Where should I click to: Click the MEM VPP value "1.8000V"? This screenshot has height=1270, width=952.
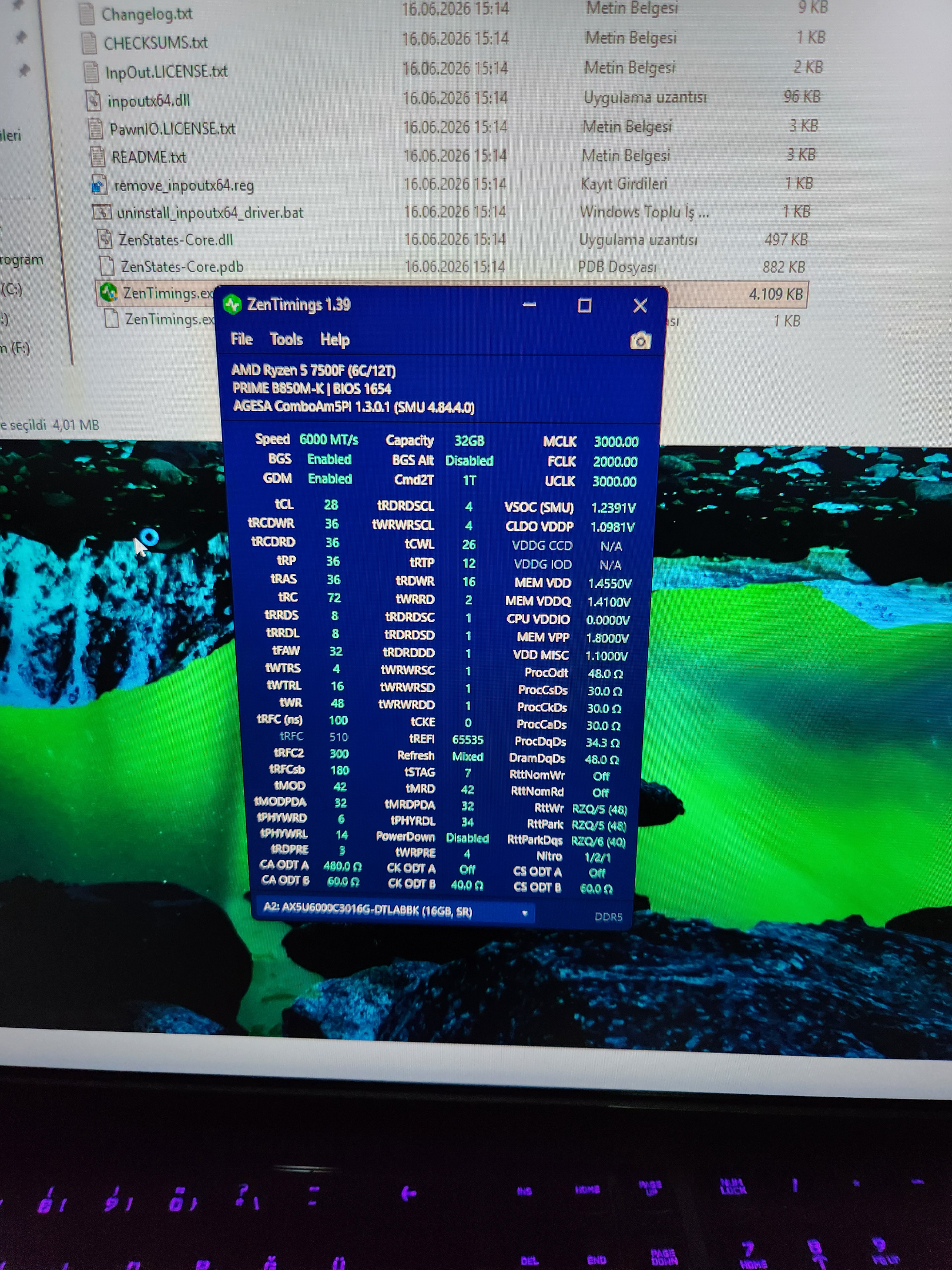click(607, 638)
